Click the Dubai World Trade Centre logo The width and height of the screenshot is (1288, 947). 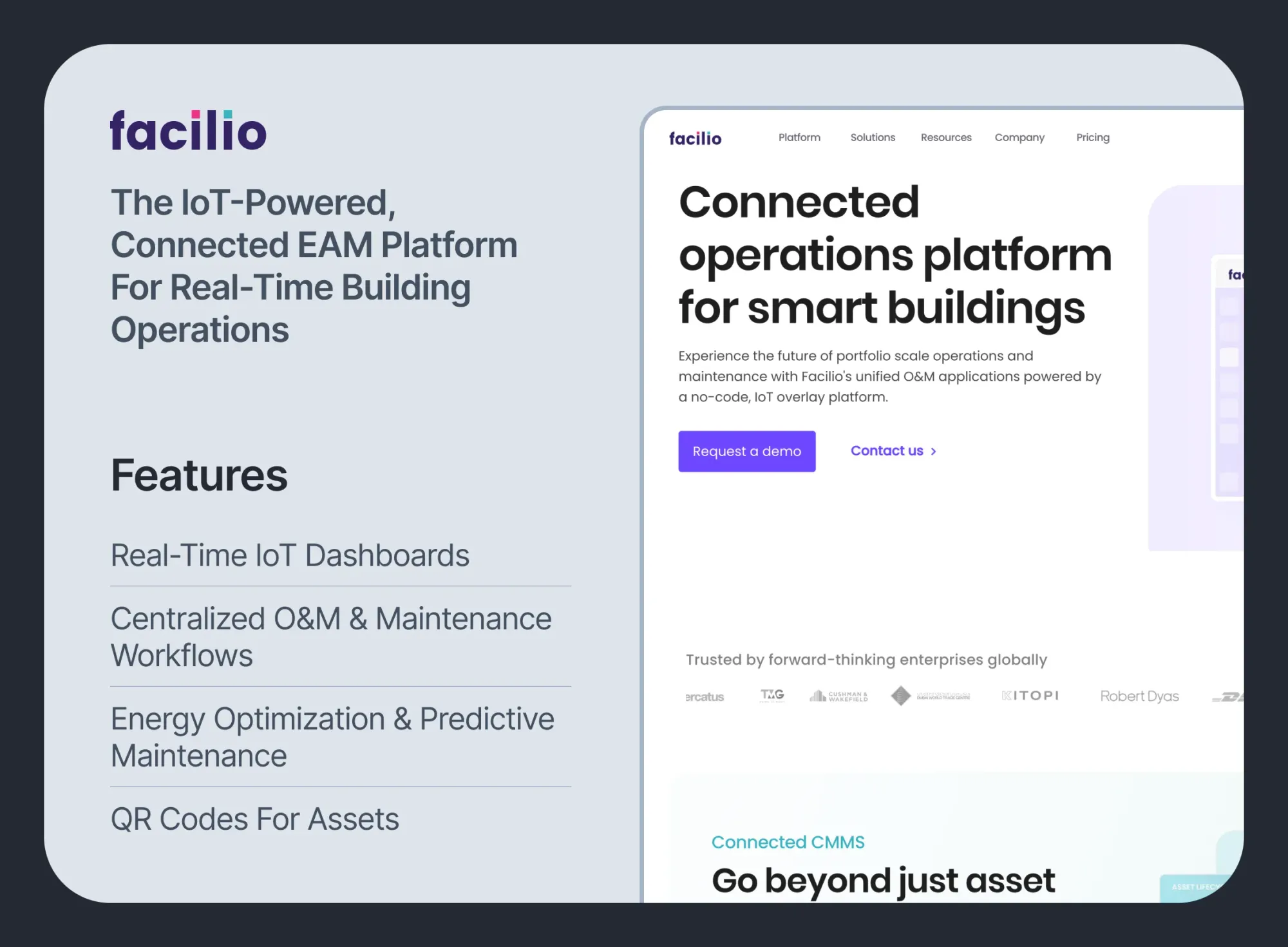pos(931,696)
